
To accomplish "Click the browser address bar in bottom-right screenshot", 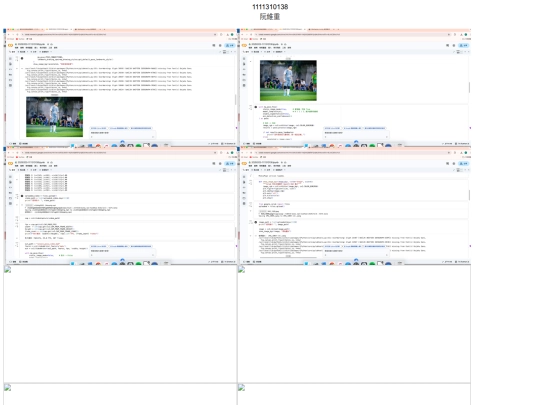I will 353,153.
